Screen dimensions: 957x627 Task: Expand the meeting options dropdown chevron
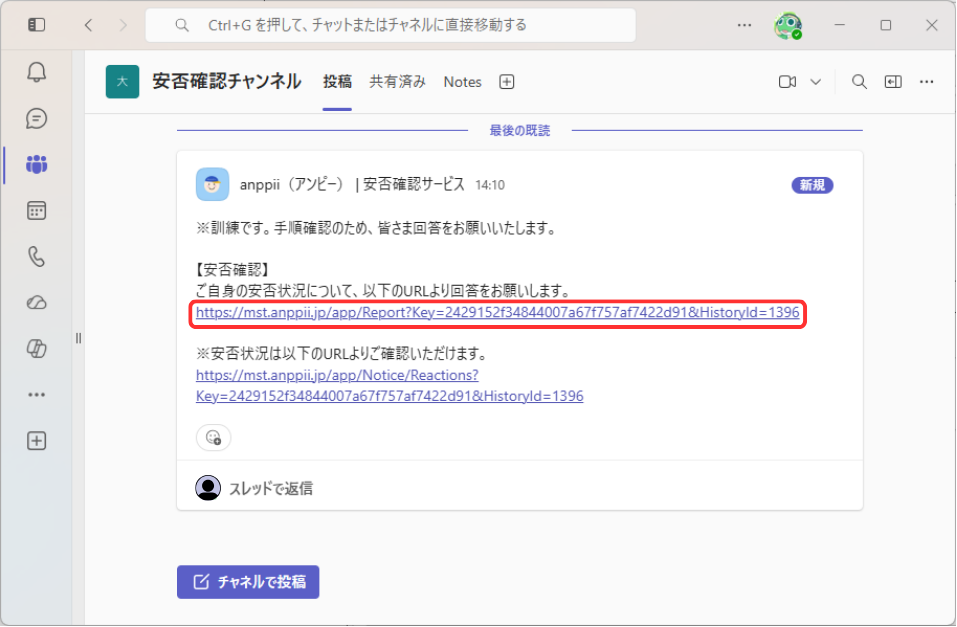[815, 82]
